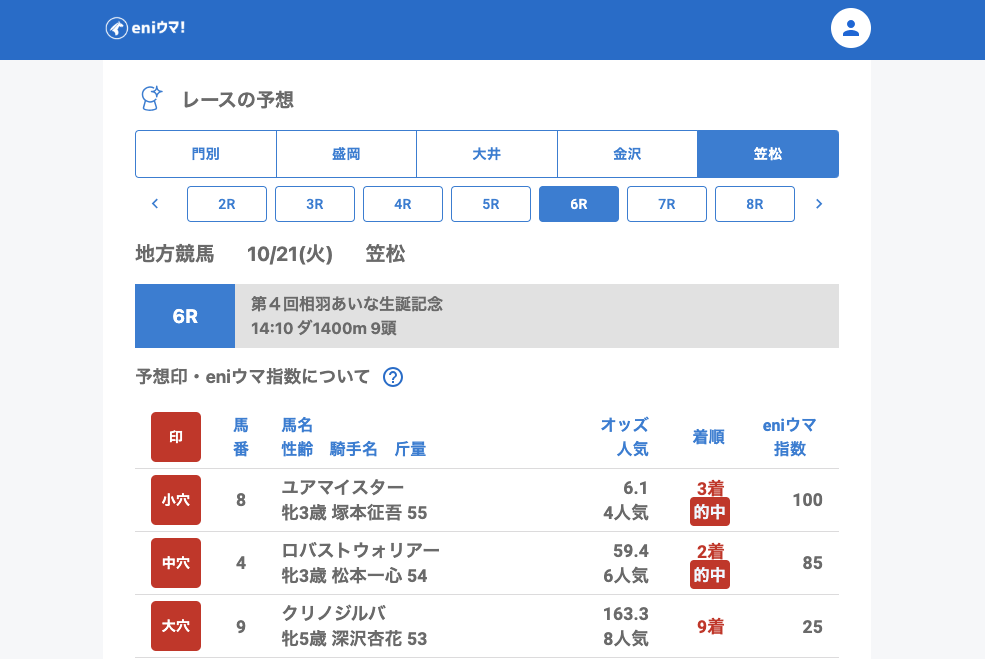Image resolution: width=985 pixels, height=659 pixels.
Task: Open the 大井 racecourse tab
Action: [x=487, y=154]
